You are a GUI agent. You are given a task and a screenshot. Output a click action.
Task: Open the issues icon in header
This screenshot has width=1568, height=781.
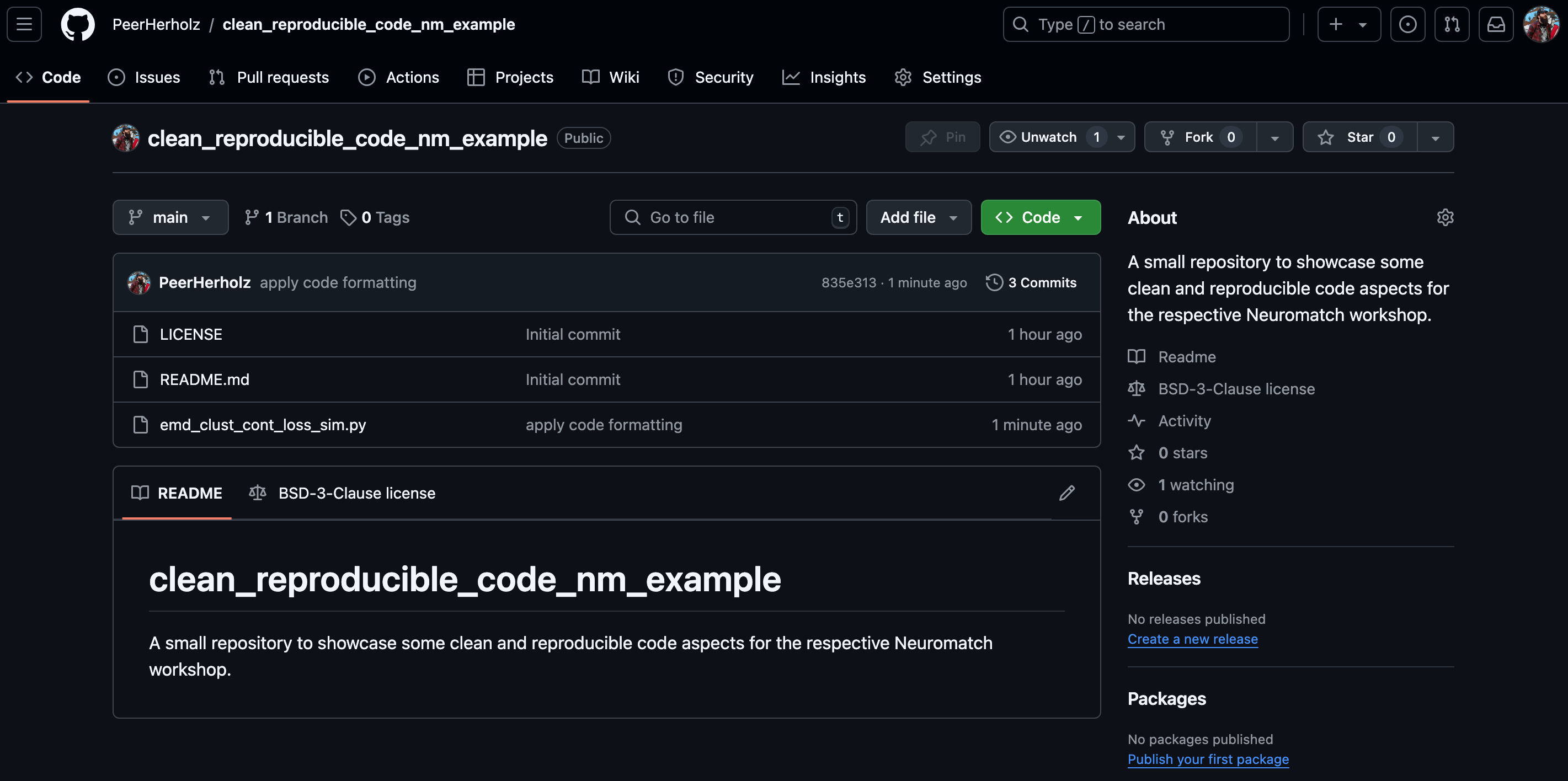1407,24
